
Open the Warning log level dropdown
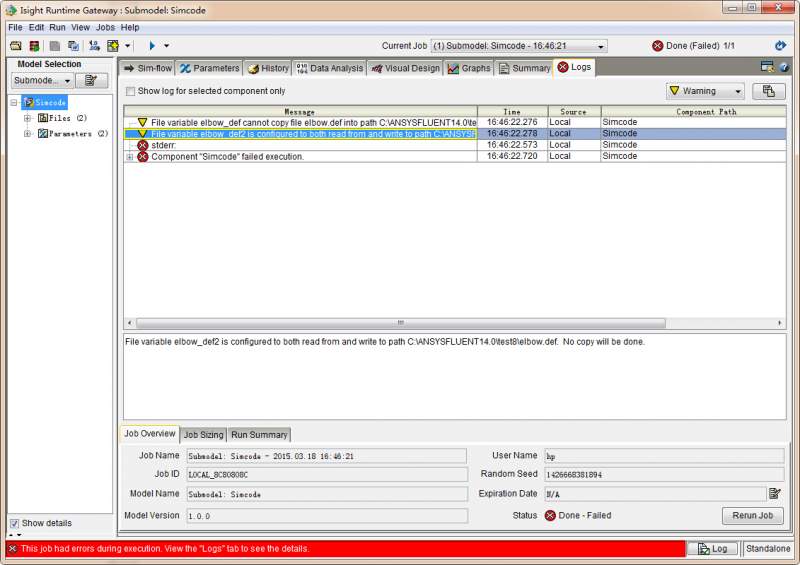[705, 91]
